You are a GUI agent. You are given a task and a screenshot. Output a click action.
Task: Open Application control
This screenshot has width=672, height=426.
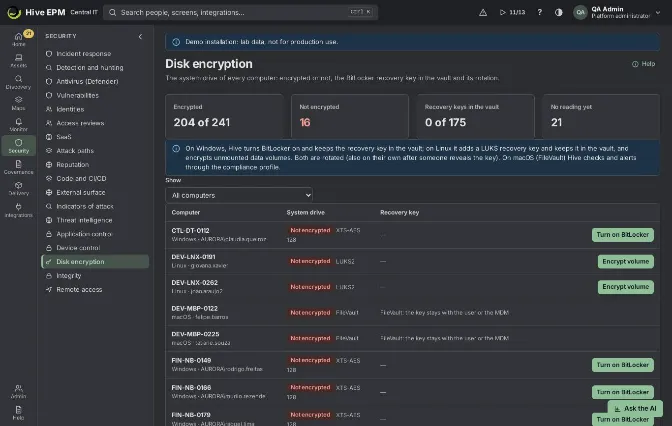84,234
